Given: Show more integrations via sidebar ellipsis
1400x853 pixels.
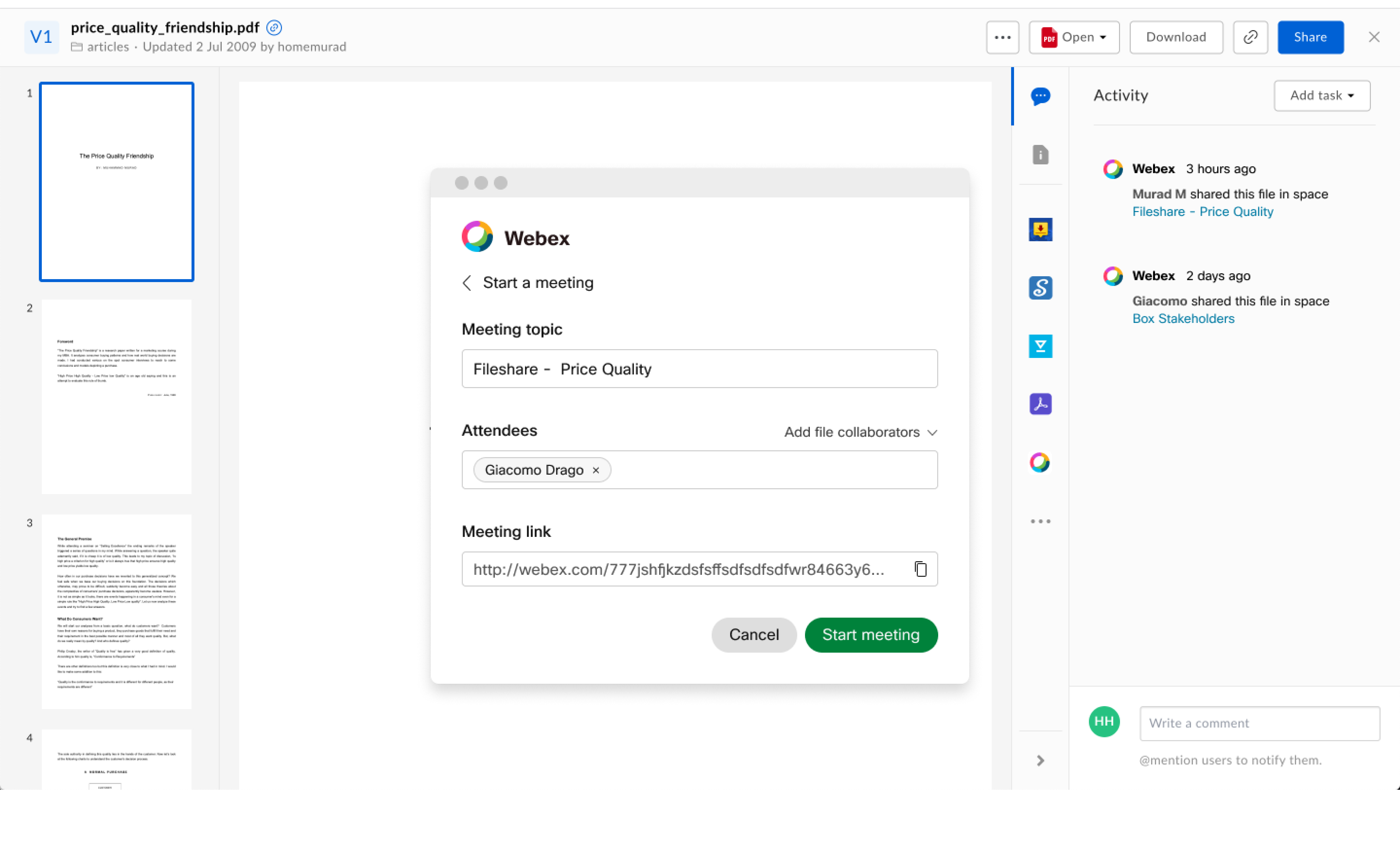Looking at the screenshot, I should point(1040,521).
